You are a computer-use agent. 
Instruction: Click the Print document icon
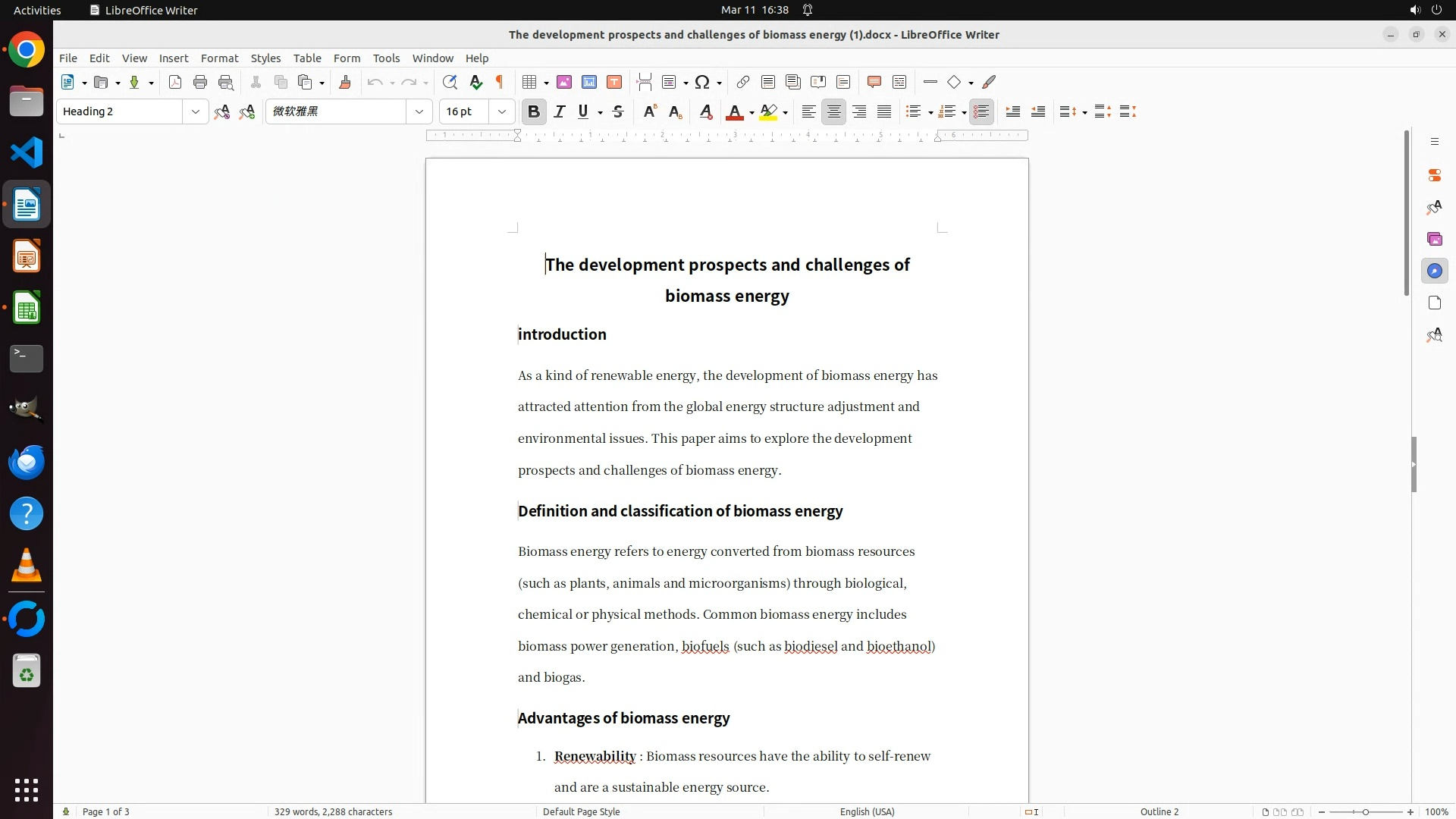click(200, 83)
